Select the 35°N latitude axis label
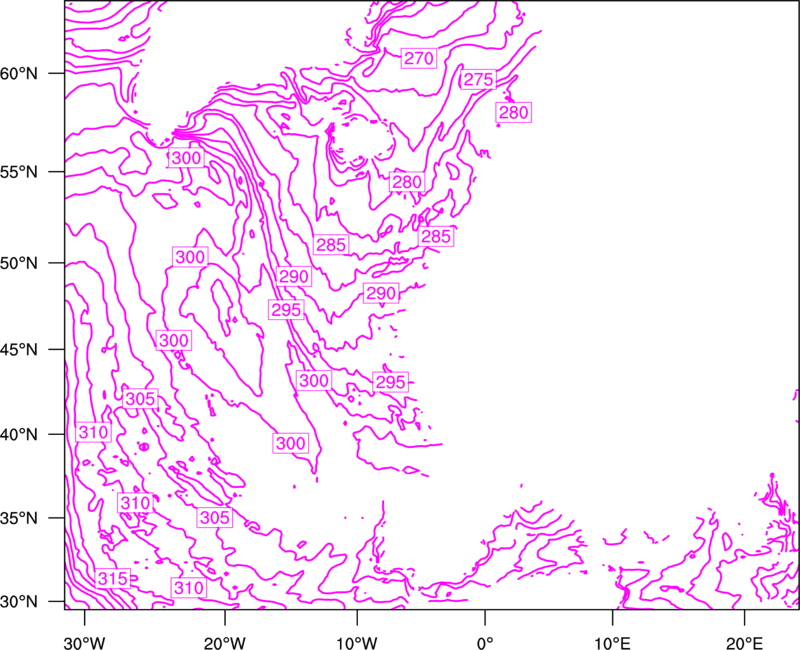Screen dimensions: 800x650 coord(19,518)
